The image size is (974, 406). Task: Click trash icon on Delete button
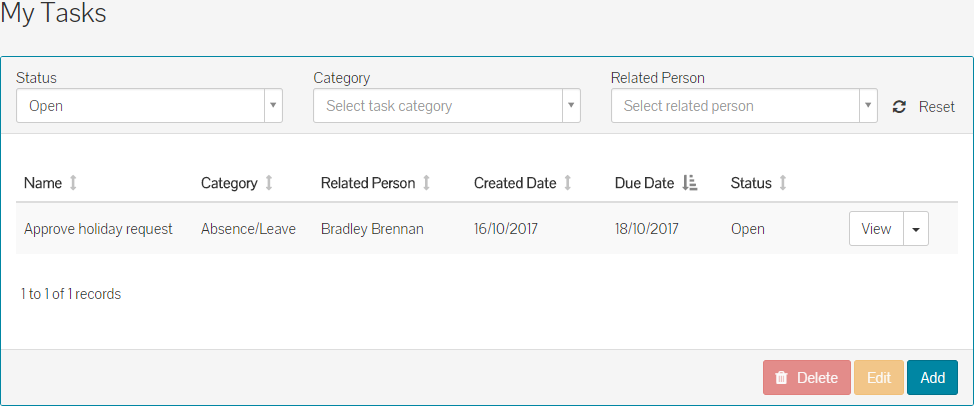[x=782, y=378]
